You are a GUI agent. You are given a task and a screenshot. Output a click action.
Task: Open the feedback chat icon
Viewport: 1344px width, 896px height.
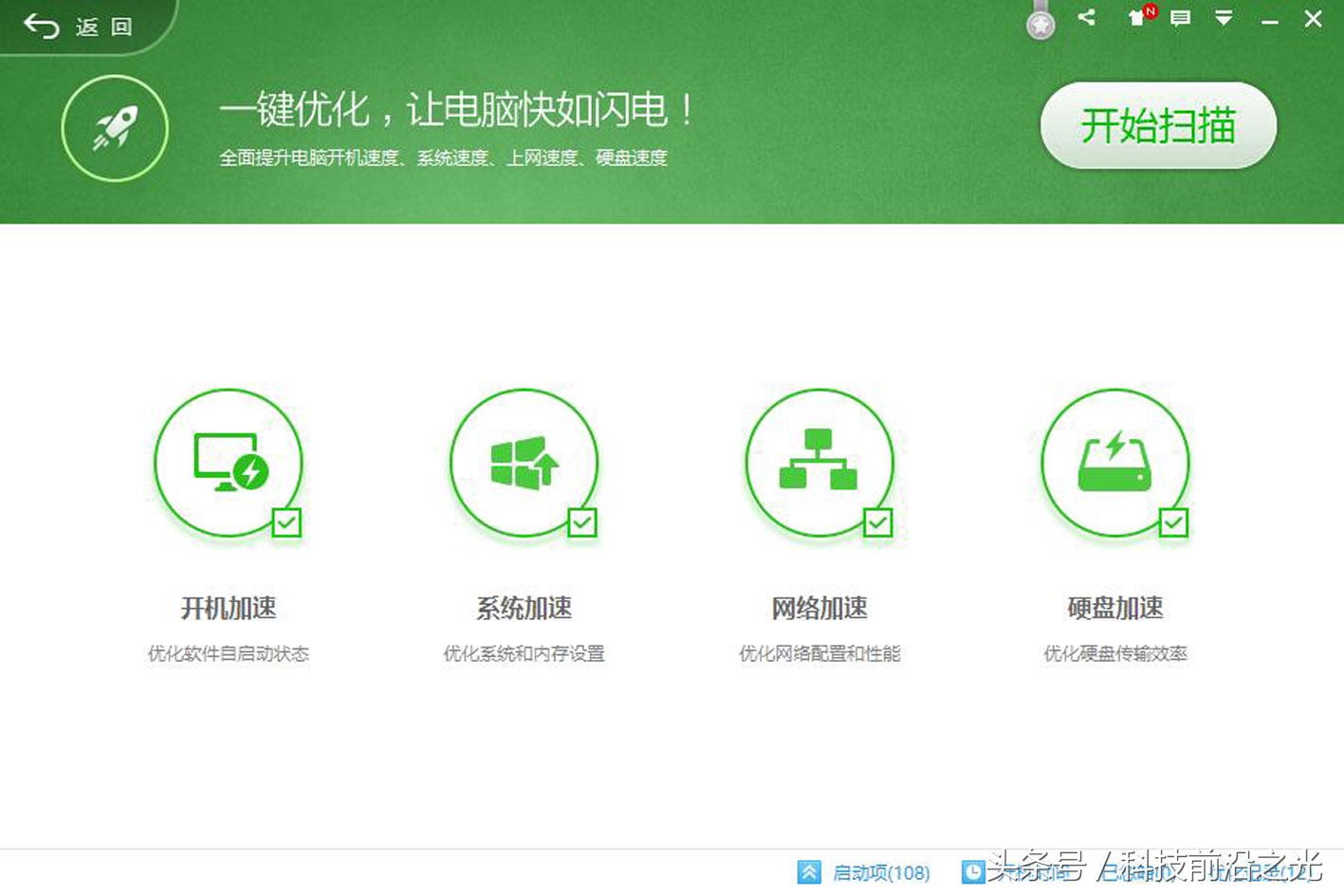1179,18
